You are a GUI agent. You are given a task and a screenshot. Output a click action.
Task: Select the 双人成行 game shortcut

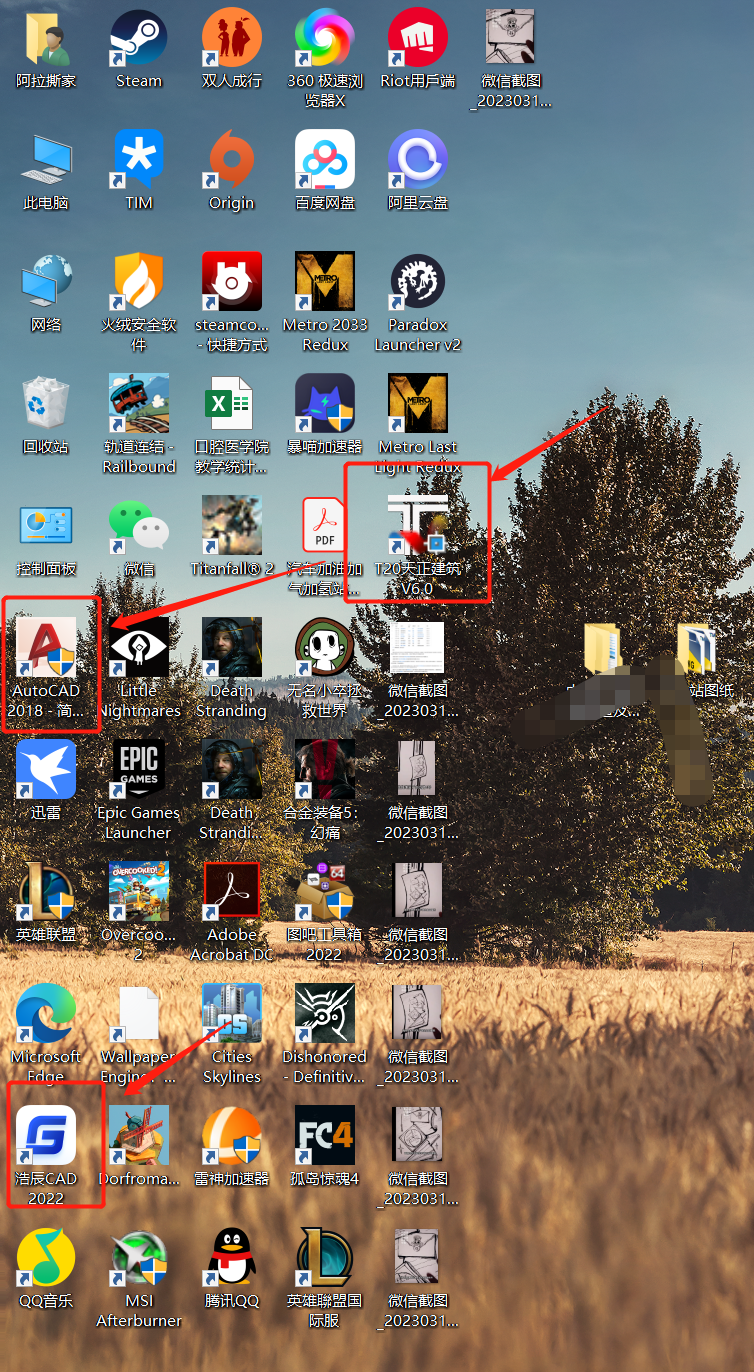pos(232,38)
